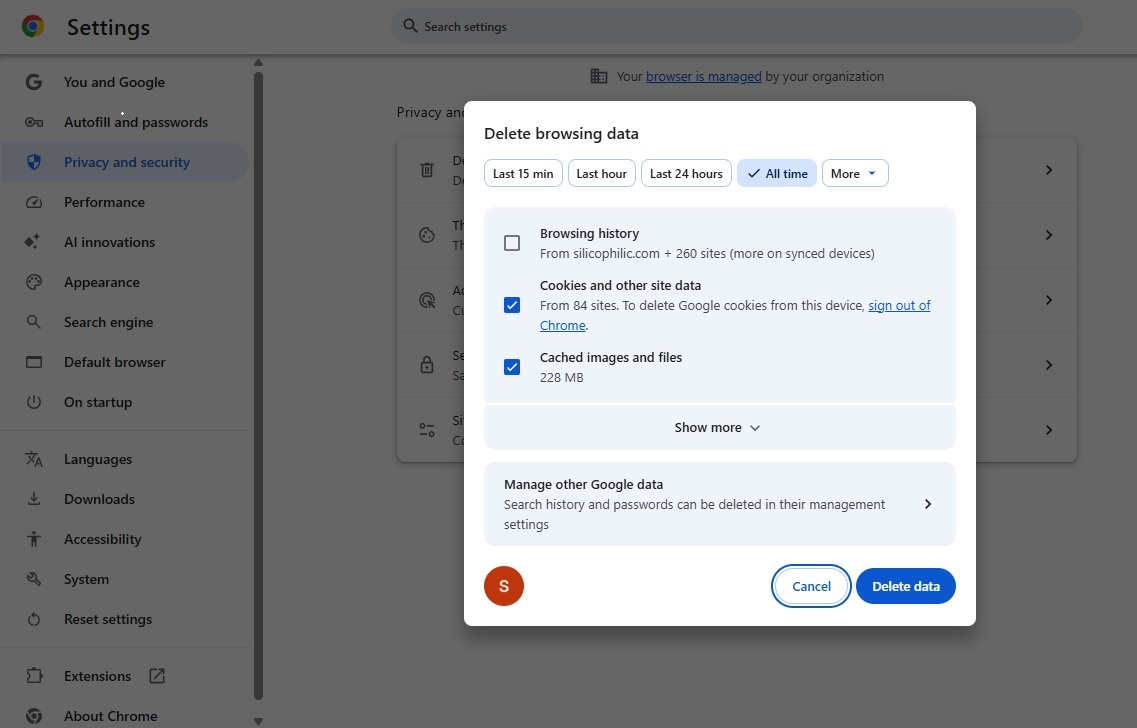Screen dimensions: 1137x728
Task: Click the Performance gauge icon
Action: tap(33, 202)
